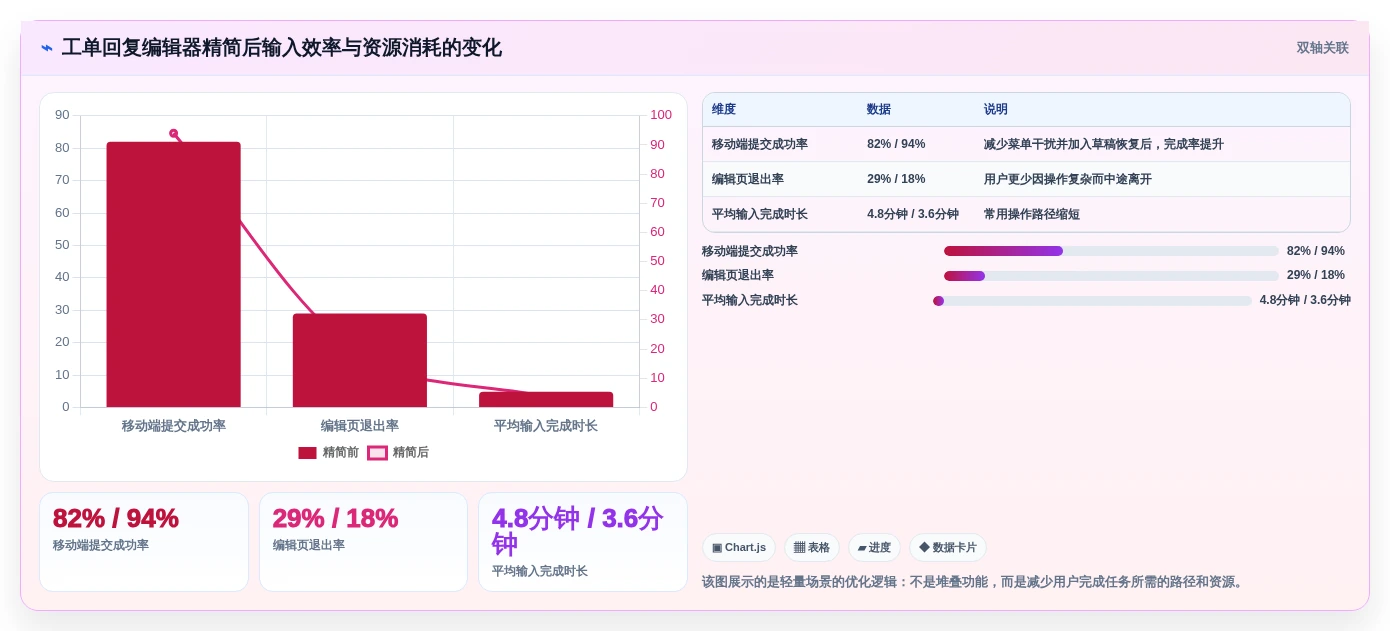
Task: Click the 平均输入完成时长 progress bar
Action: 1092,301
